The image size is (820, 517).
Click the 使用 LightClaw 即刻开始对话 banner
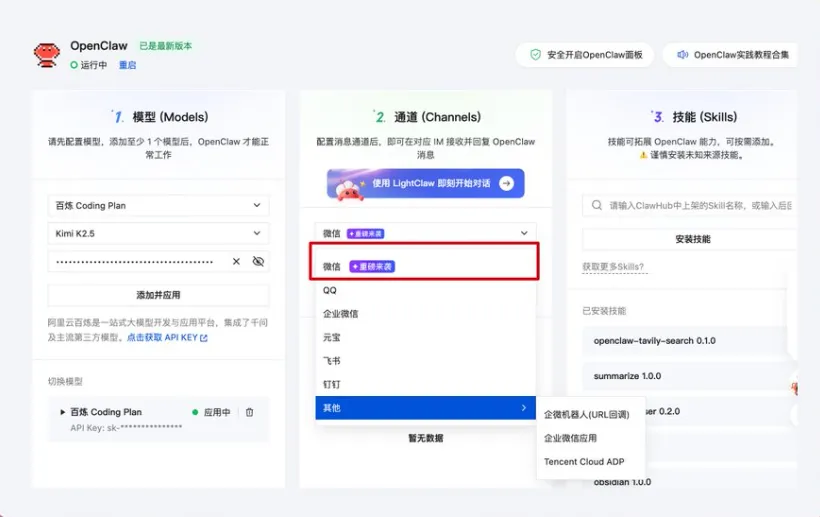click(x=426, y=183)
